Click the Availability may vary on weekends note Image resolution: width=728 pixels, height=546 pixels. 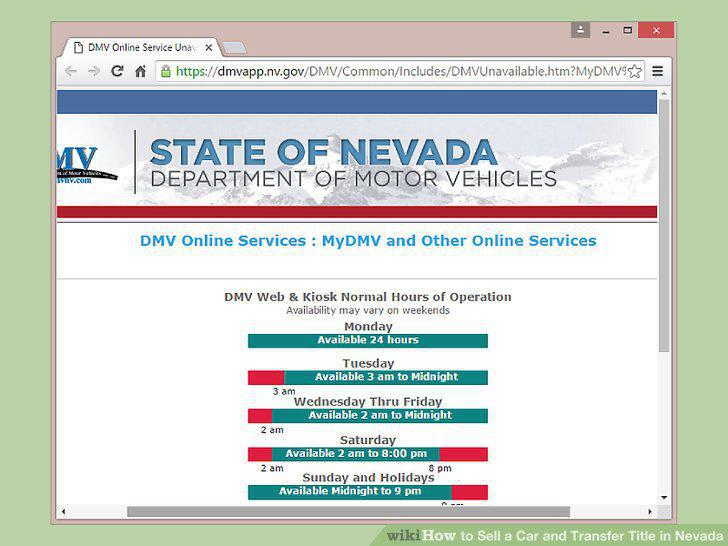(x=368, y=310)
